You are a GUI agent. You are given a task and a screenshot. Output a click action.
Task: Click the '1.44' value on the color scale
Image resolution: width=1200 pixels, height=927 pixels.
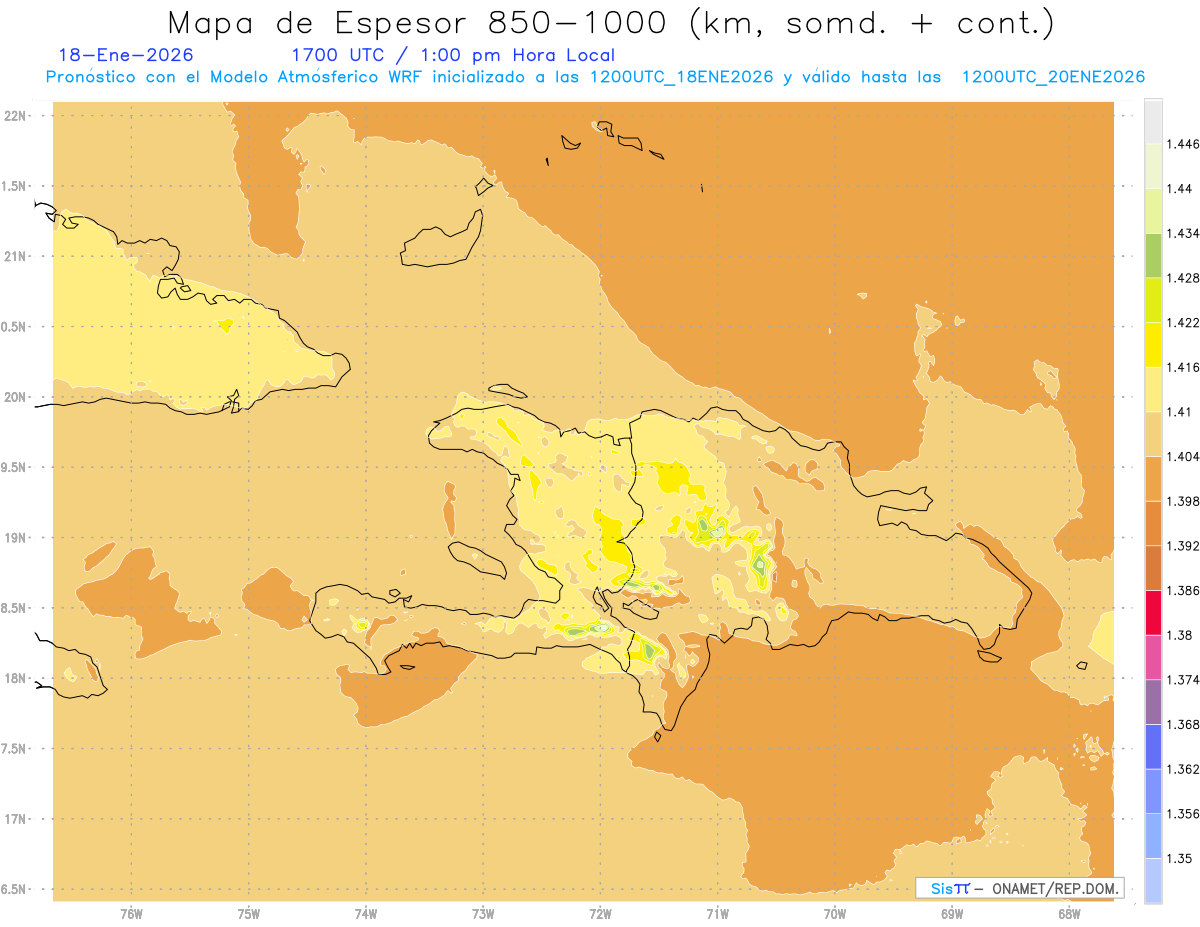1179,188
